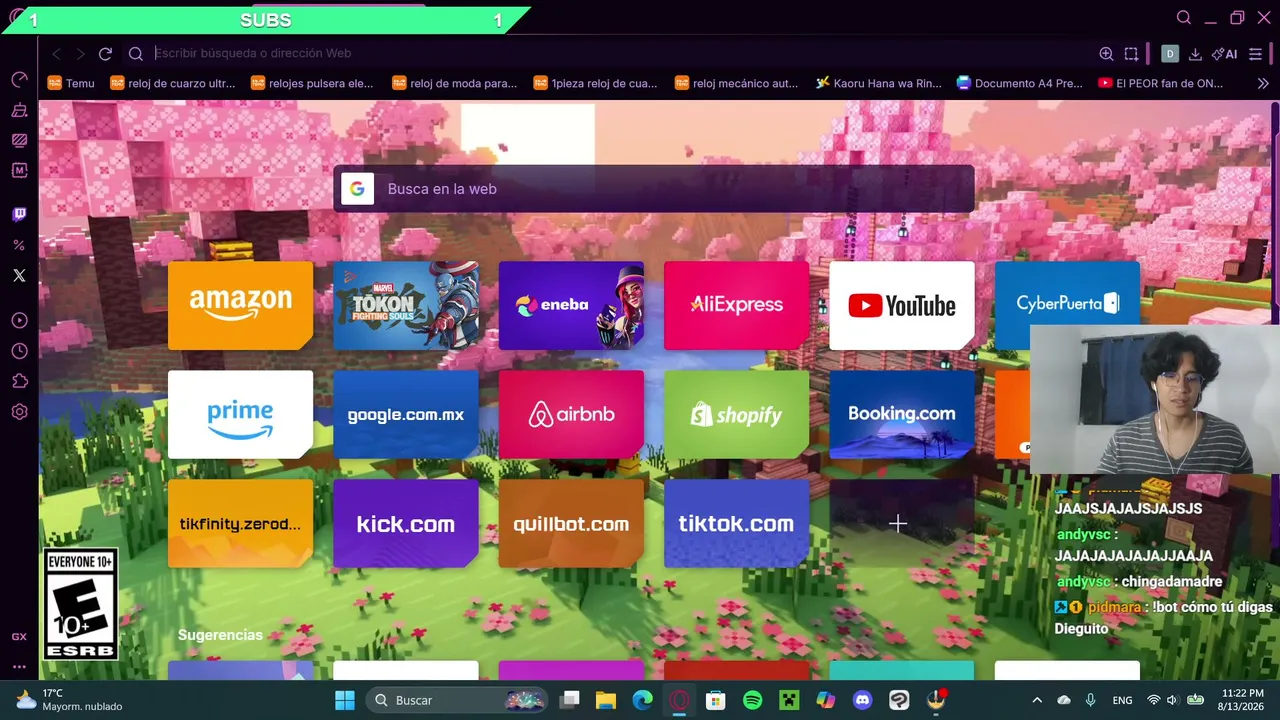Open the Twitch panel in the sidebar

pos(19,214)
